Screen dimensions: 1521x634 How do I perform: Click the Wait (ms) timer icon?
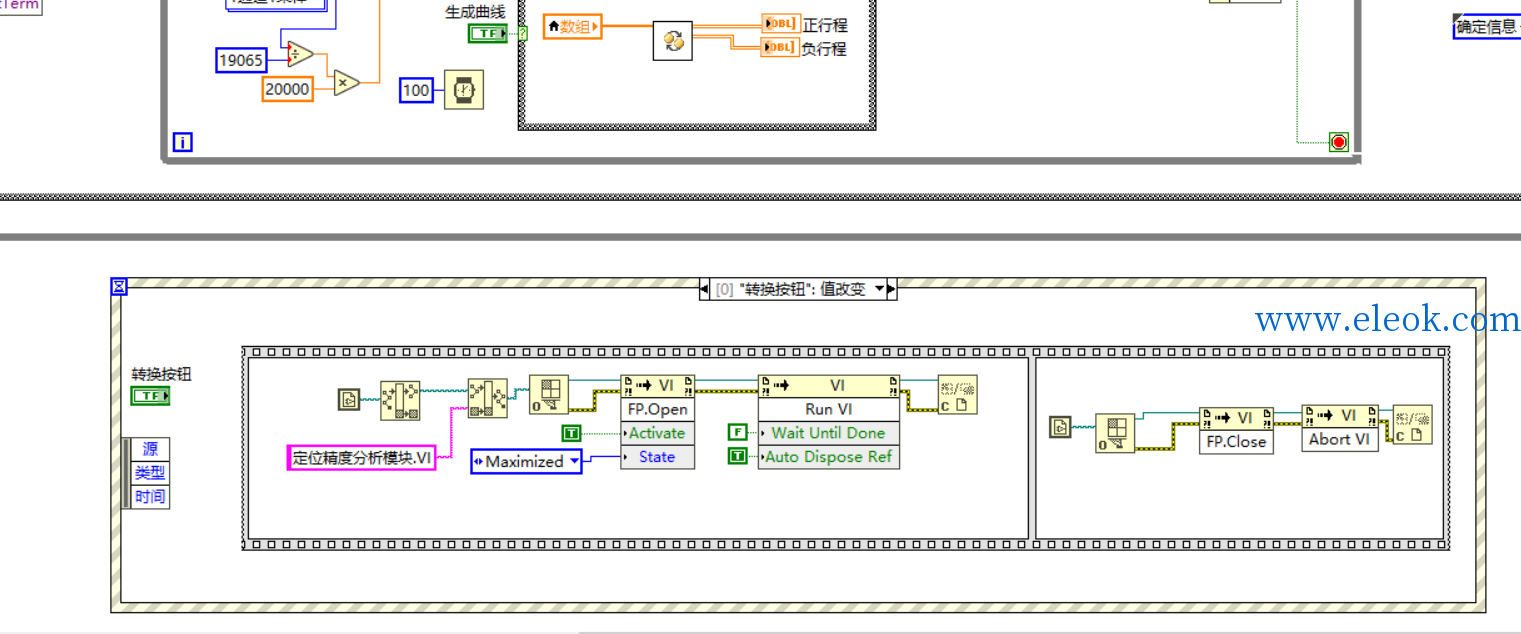point(464,90)
